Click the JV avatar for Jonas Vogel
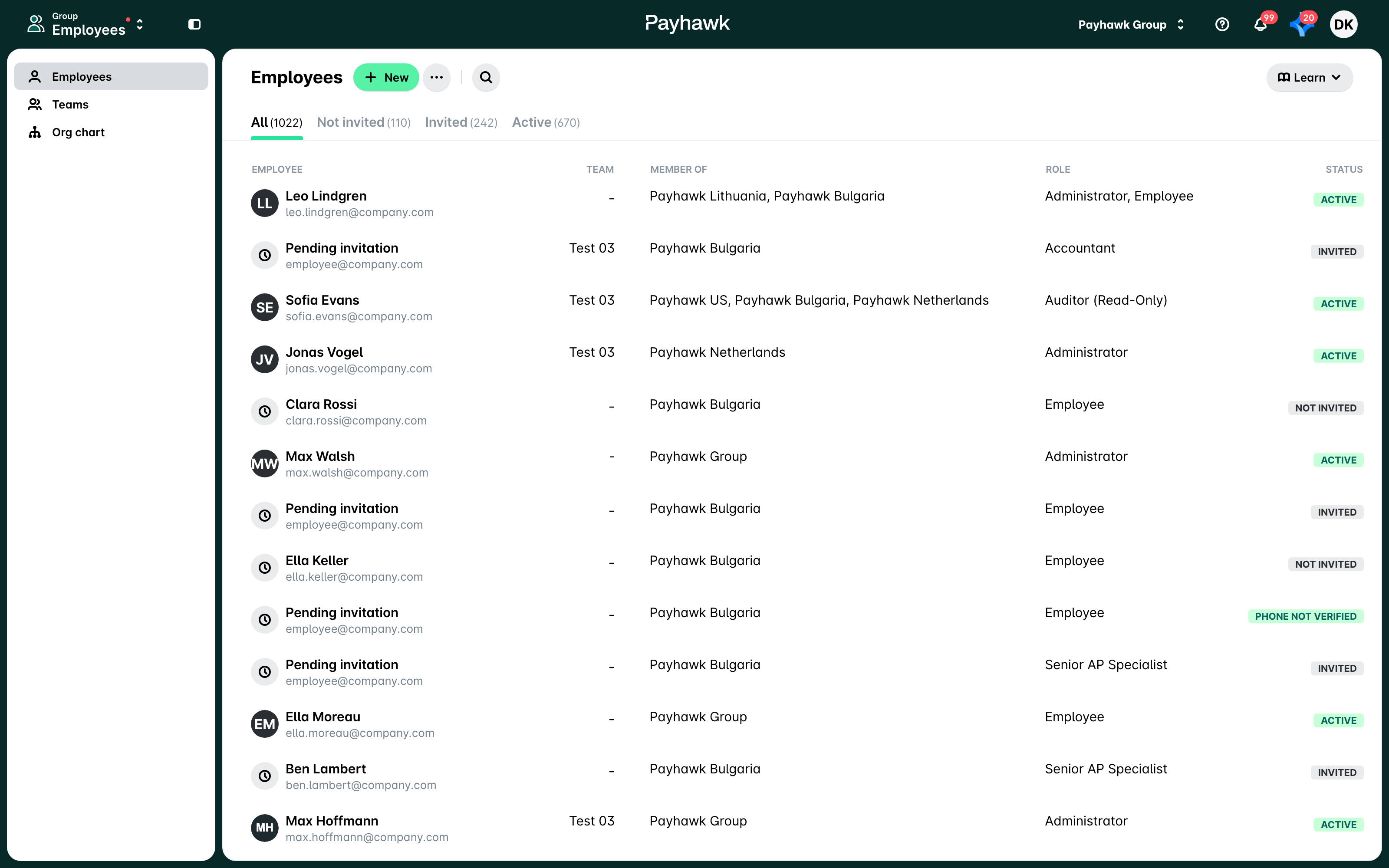The width and height of the screenshot is (1389, 868). pyautogui.click(x=265, y=359)
